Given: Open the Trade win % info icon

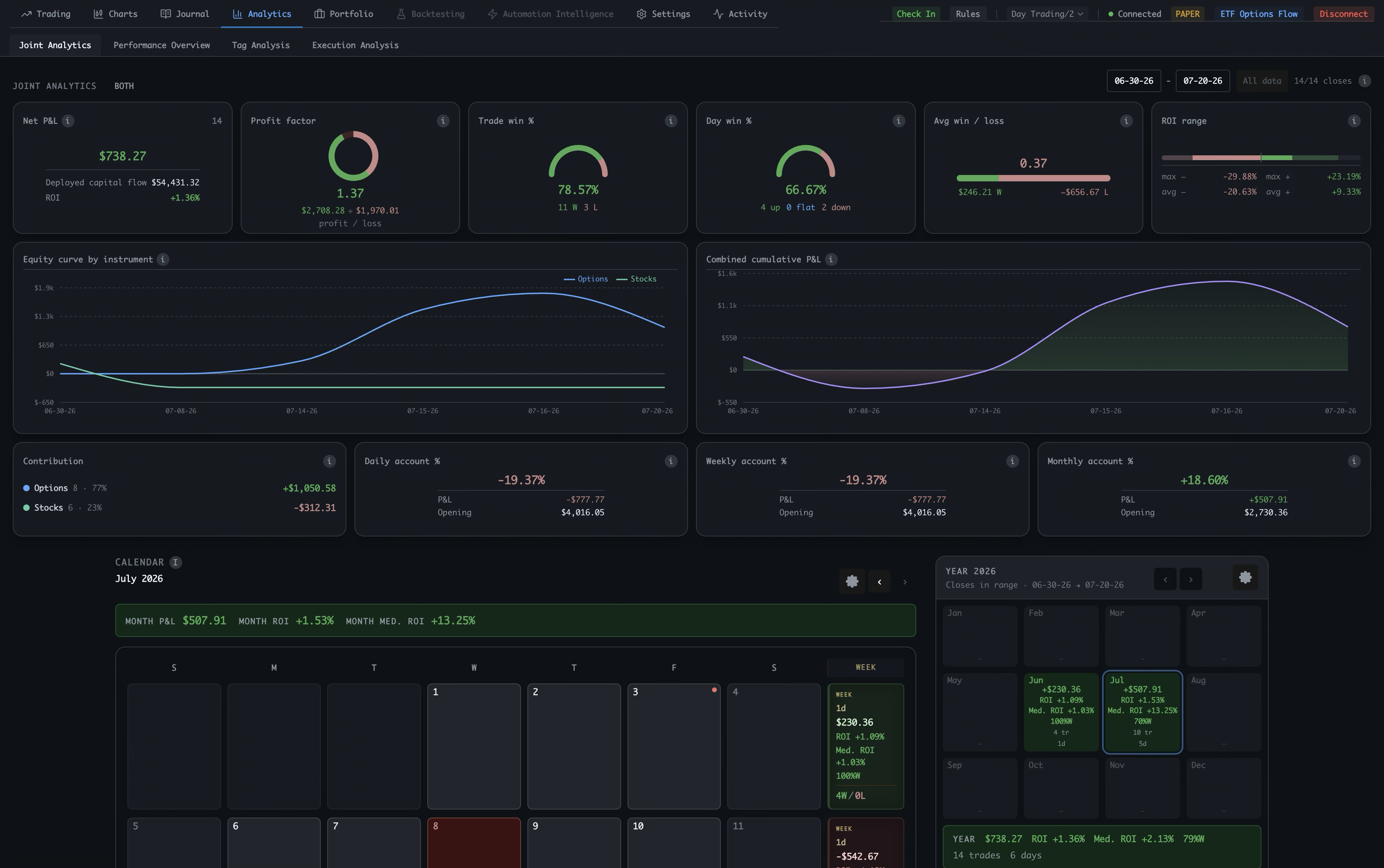Looking at the screenshot, I should (670, 121).
